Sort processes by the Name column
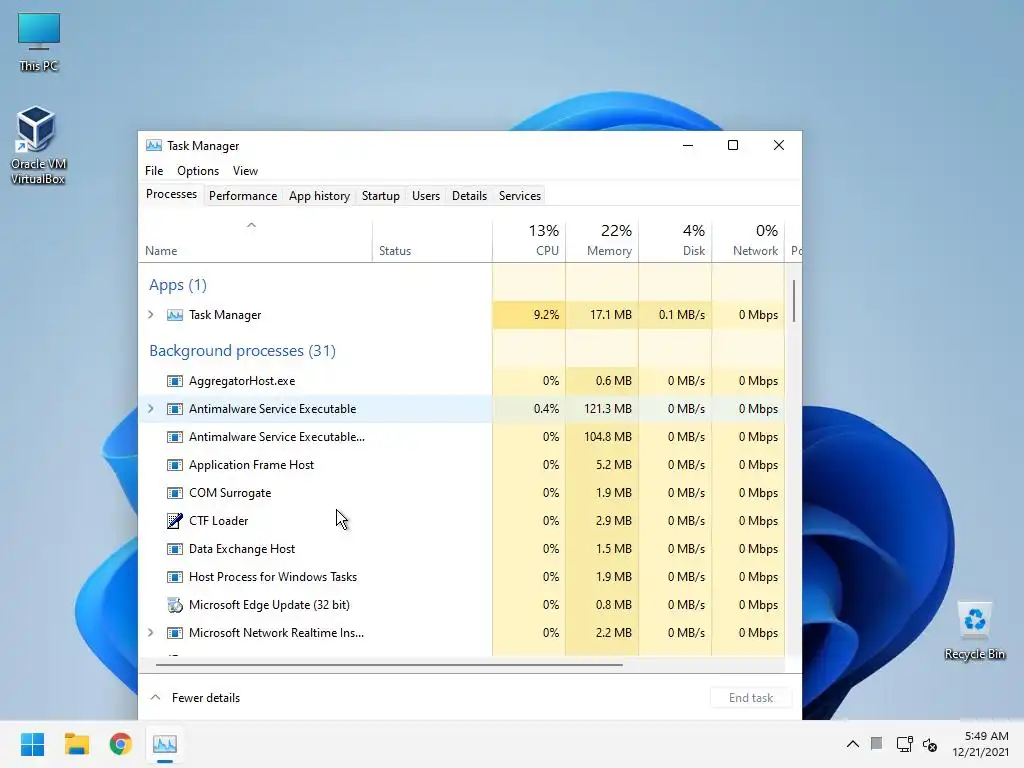1024x768 pixels. pyautogui.click(x=255, y=242)
